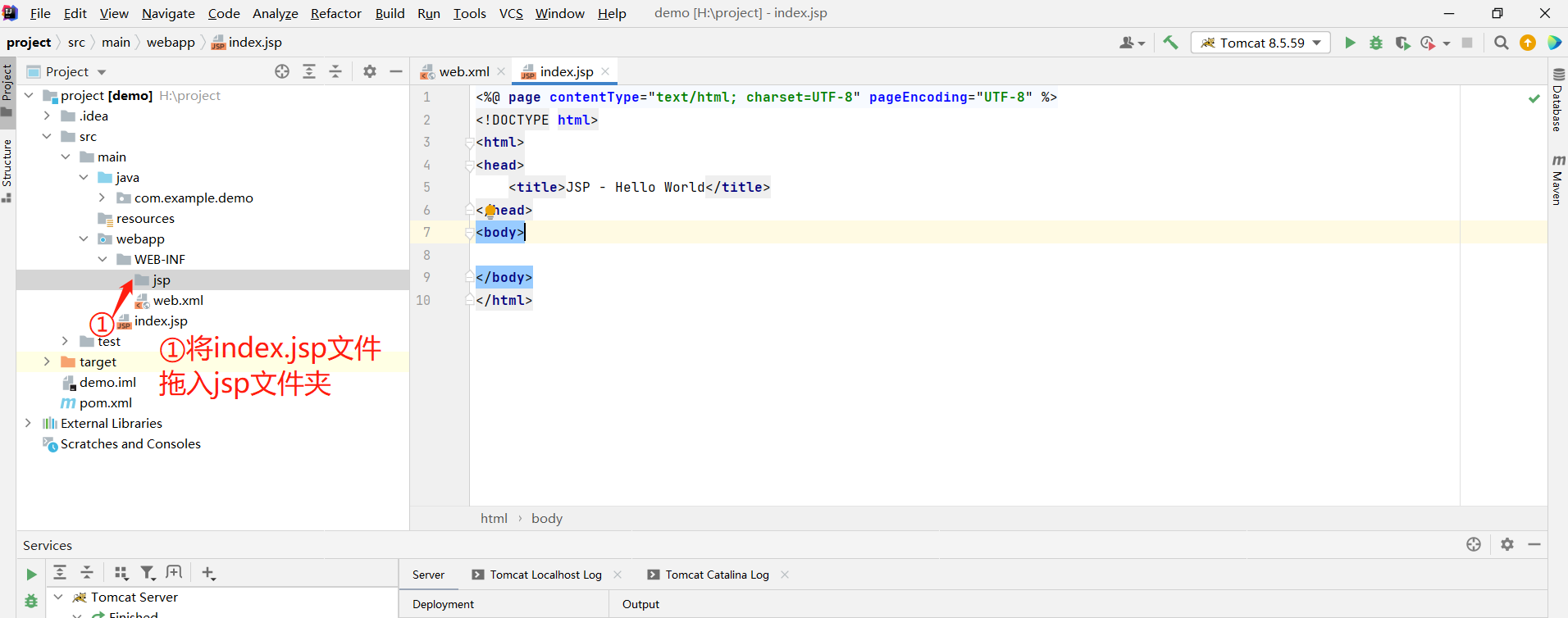Expand External Libraries node

[29, 423]
